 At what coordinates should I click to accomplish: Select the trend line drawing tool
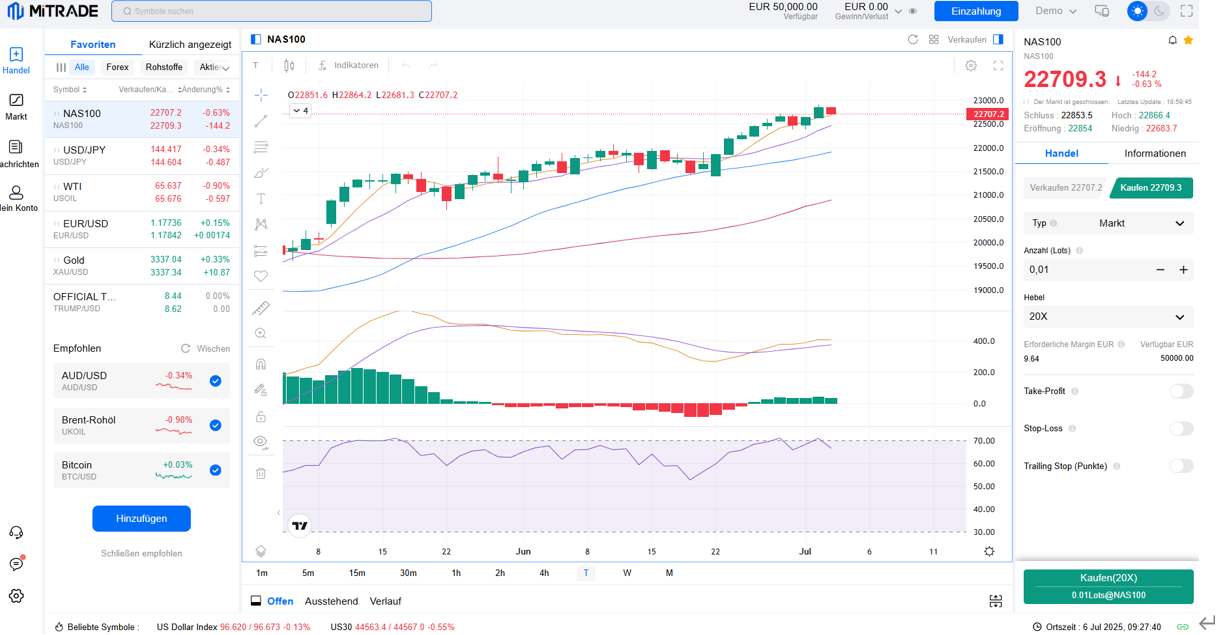pyautogui.click(x=261, y=121)
